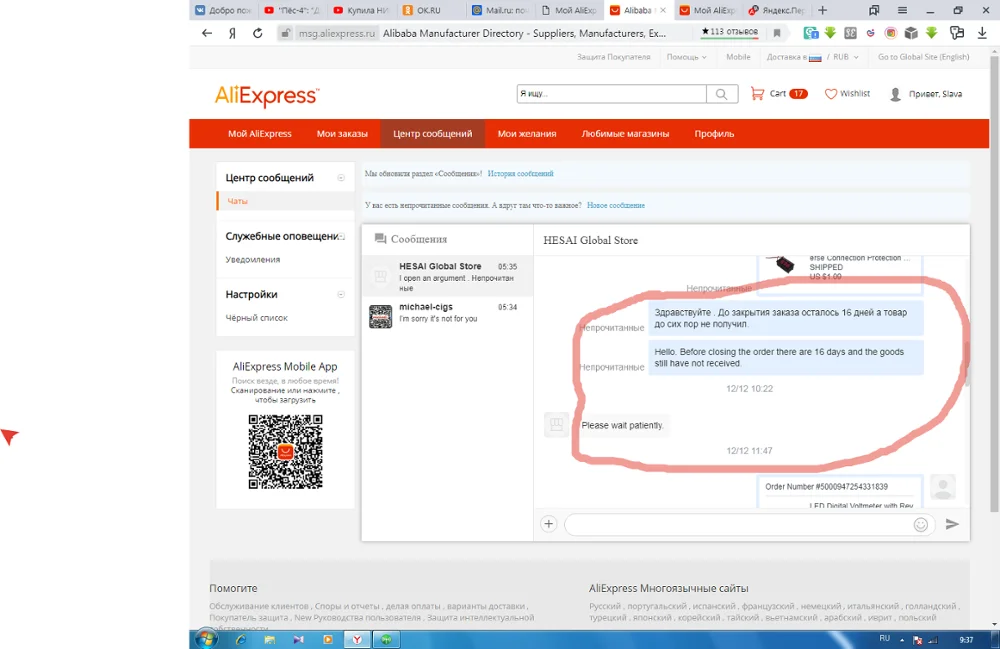
Task: Click the bookmark icon in the address bar
Action: coord(777,33)
